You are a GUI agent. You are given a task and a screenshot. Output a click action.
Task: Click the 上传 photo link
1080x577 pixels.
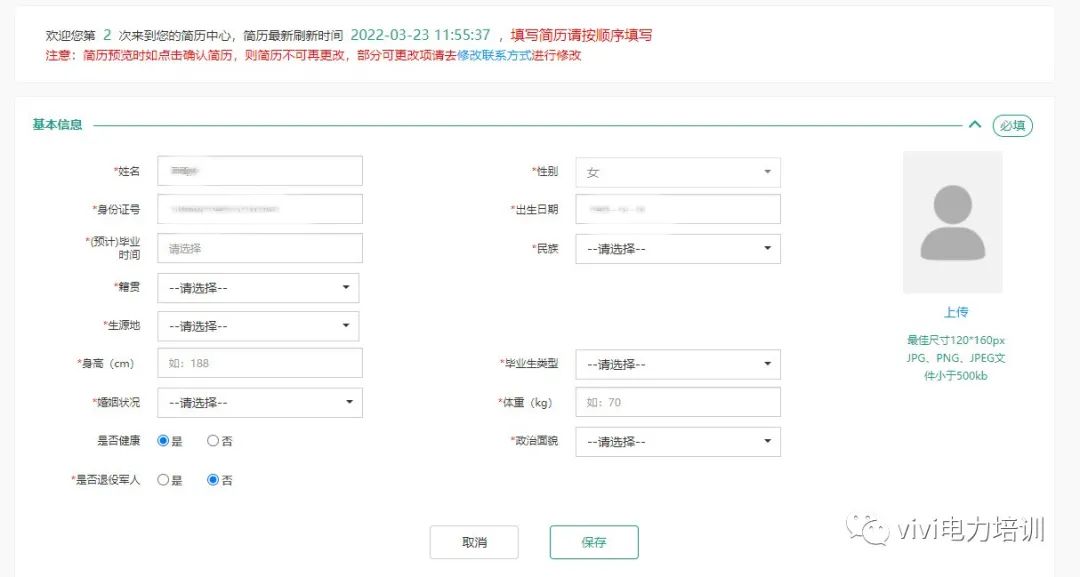tap(956, 312)
